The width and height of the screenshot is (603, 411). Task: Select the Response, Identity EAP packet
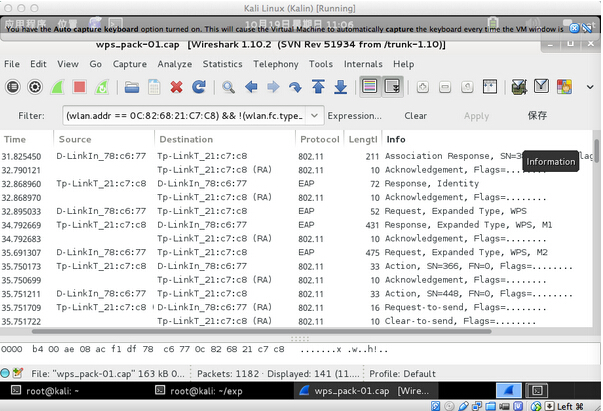tap(296, 184)
